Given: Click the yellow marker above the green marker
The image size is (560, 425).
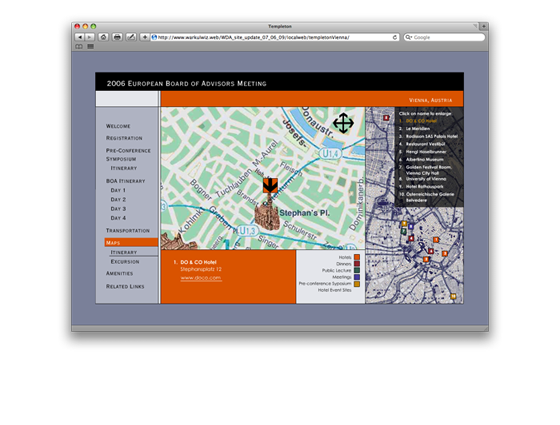Looking at the screenshot, I should 404,224.
